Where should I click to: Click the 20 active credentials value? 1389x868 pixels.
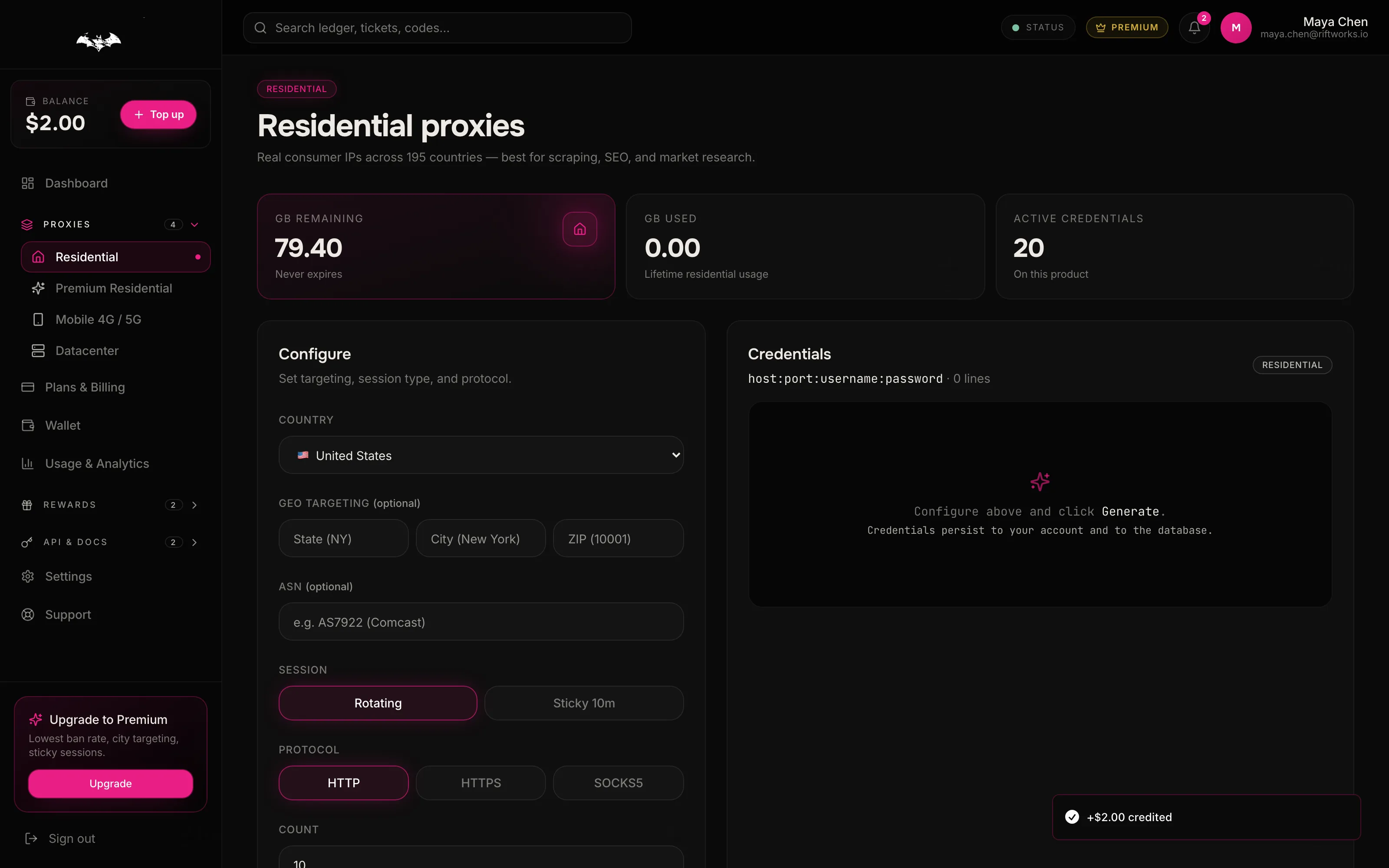(1029, 248)
